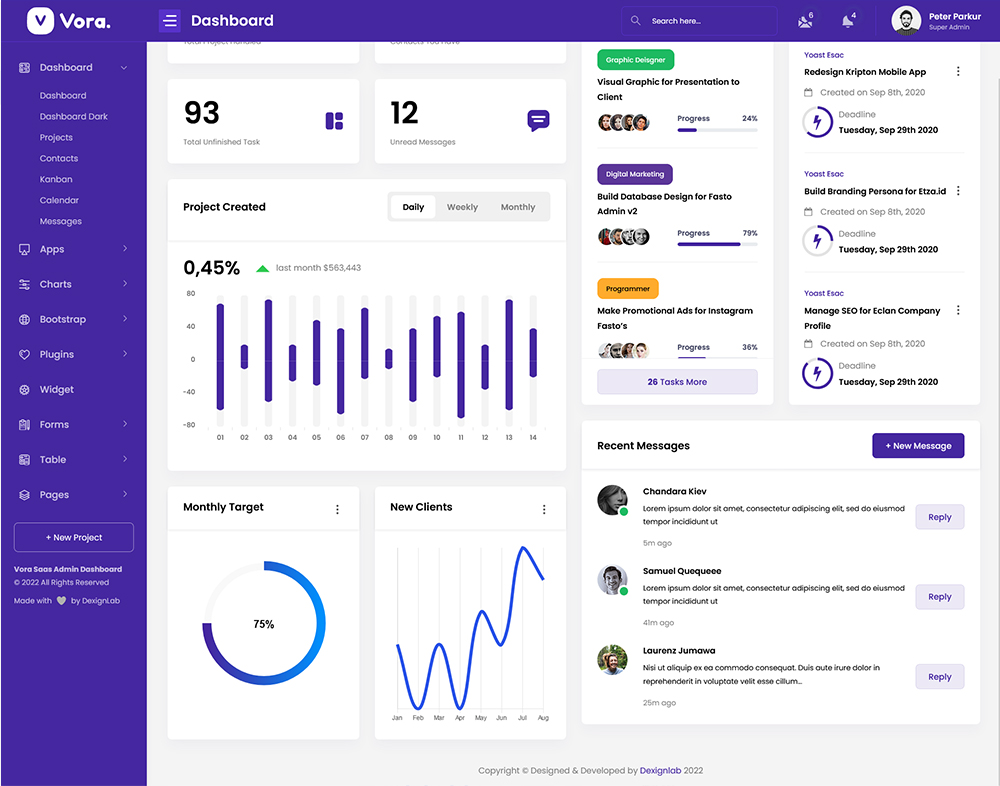The width and height of the screenshot is (1000, 786).
Task: Collapse the Dashboard sidebar section
Action: tap(124, 68)
